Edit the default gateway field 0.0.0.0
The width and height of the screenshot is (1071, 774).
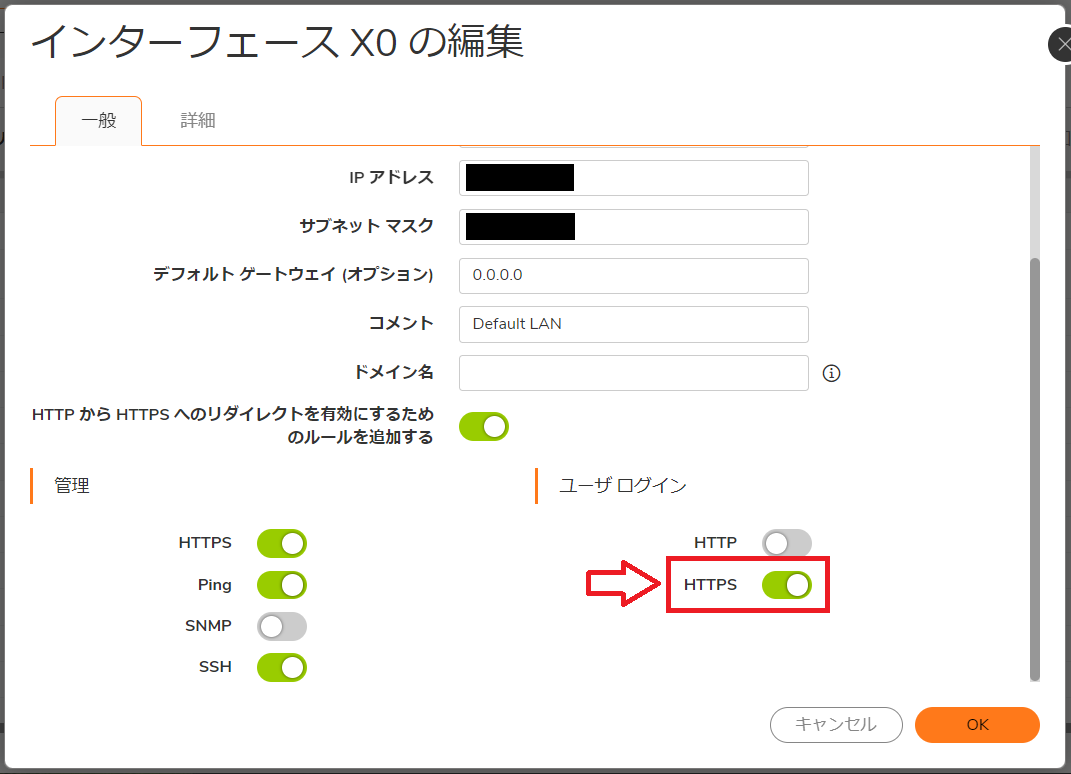[x=633, y=275]
